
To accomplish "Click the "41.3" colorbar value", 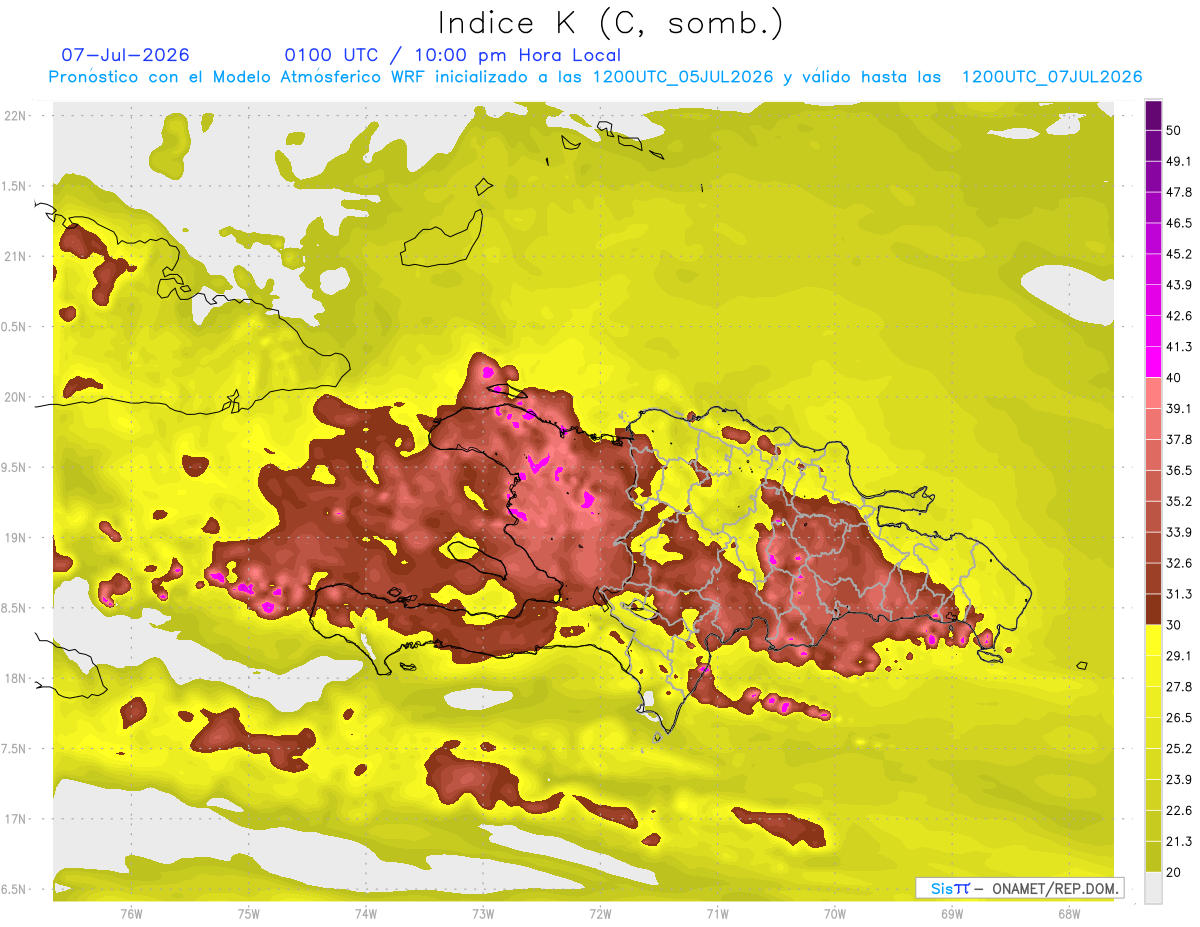I will (x=1178, y=347).
